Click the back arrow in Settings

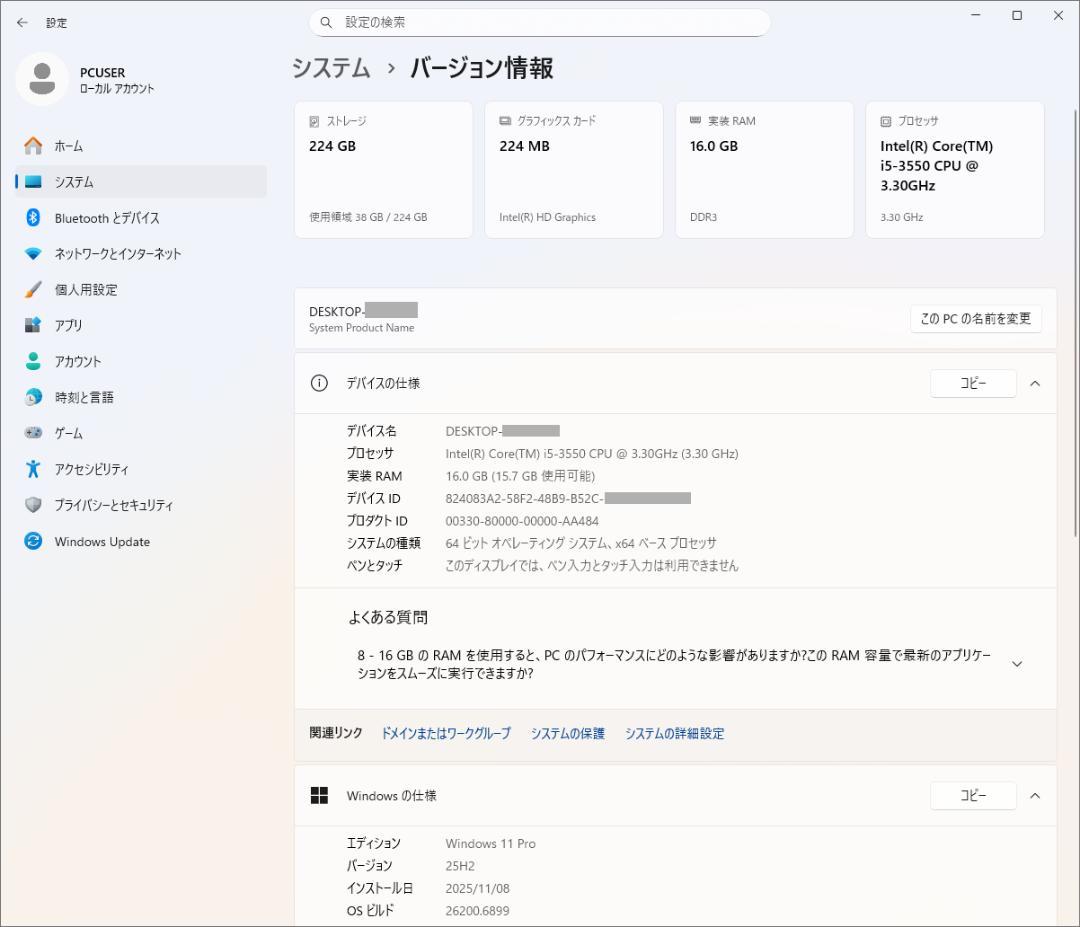(x=22, y=22)
